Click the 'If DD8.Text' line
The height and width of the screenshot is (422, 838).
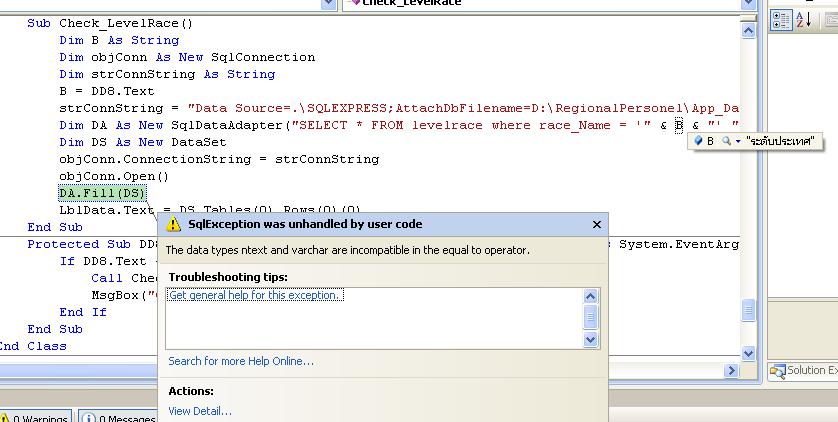110,261
